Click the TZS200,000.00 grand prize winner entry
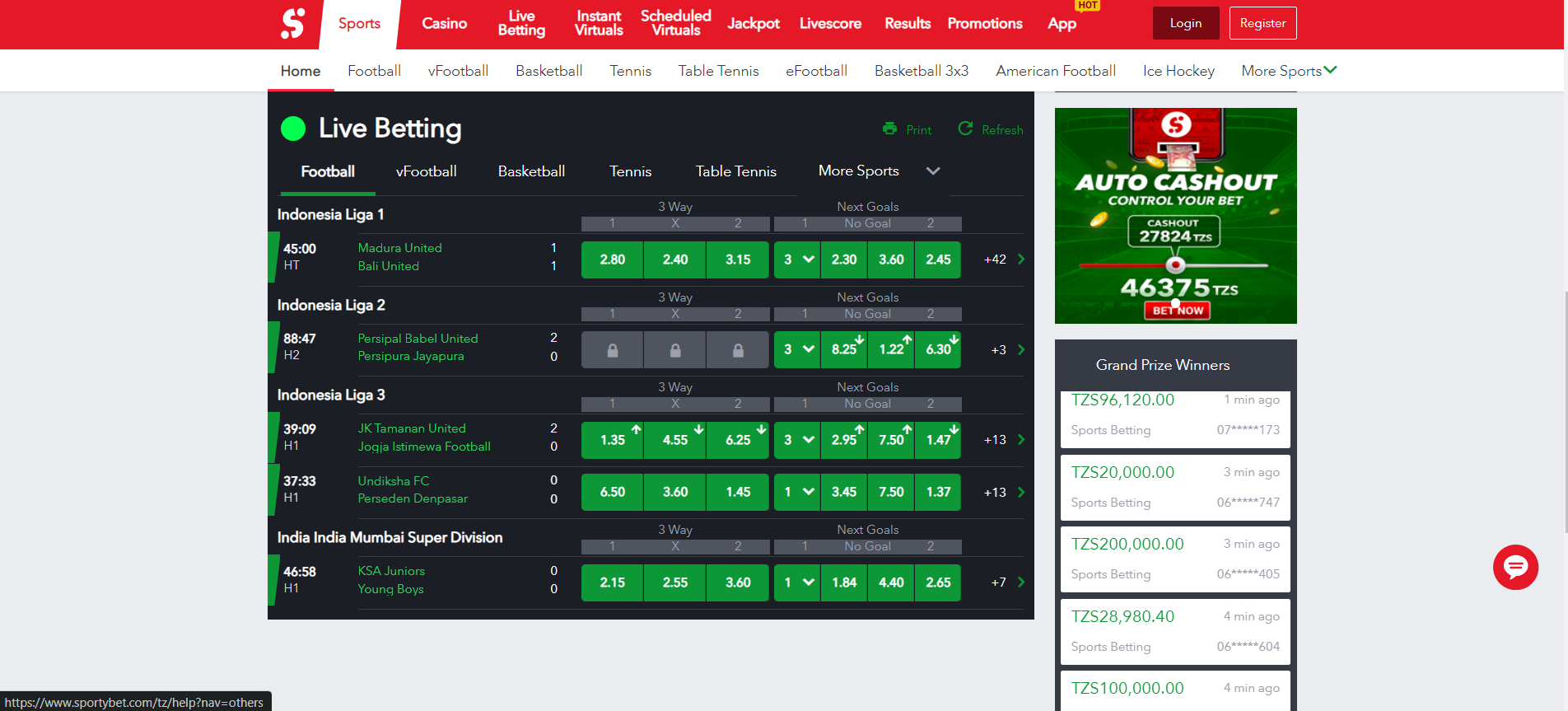Image resolution: width=1568 pixels, height=711 pixels. (1175, 559)
